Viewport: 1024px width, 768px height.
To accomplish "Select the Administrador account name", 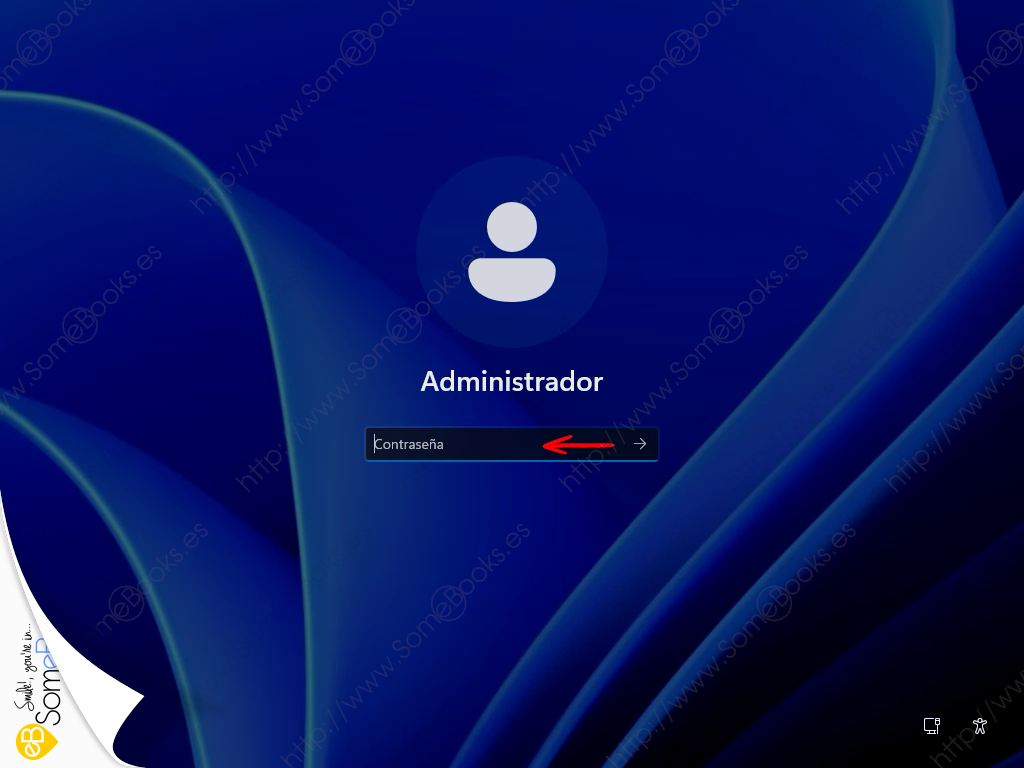I will (x=512, y=381).
